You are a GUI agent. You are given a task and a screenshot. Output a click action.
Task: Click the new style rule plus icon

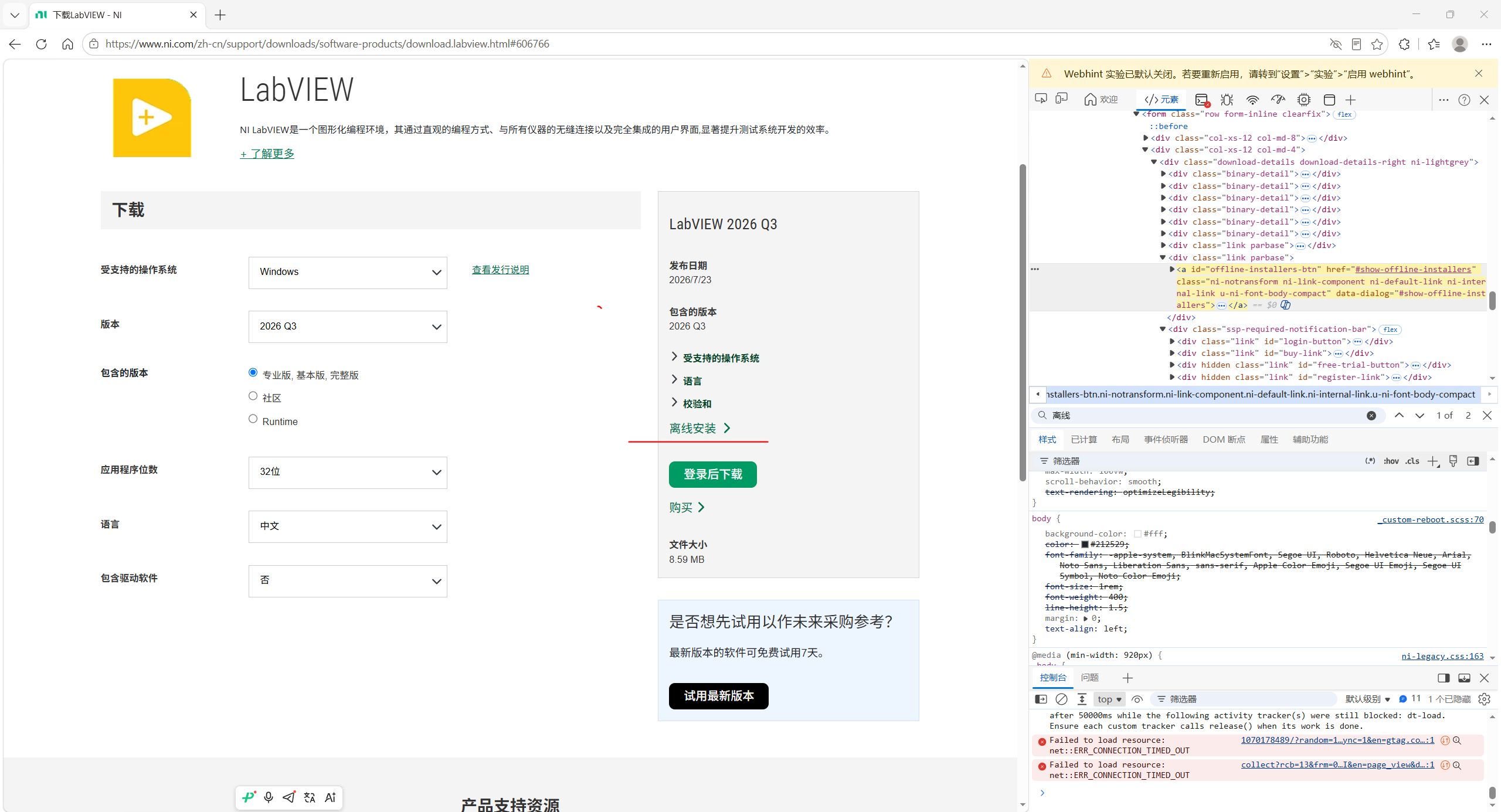[x=1433, y=461]
